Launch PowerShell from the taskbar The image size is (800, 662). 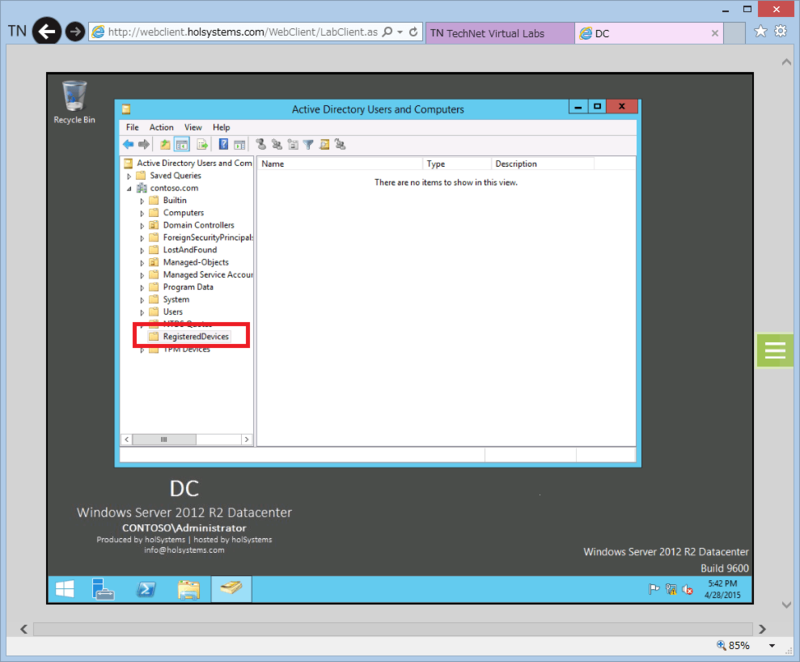click(x=146, y=590)
